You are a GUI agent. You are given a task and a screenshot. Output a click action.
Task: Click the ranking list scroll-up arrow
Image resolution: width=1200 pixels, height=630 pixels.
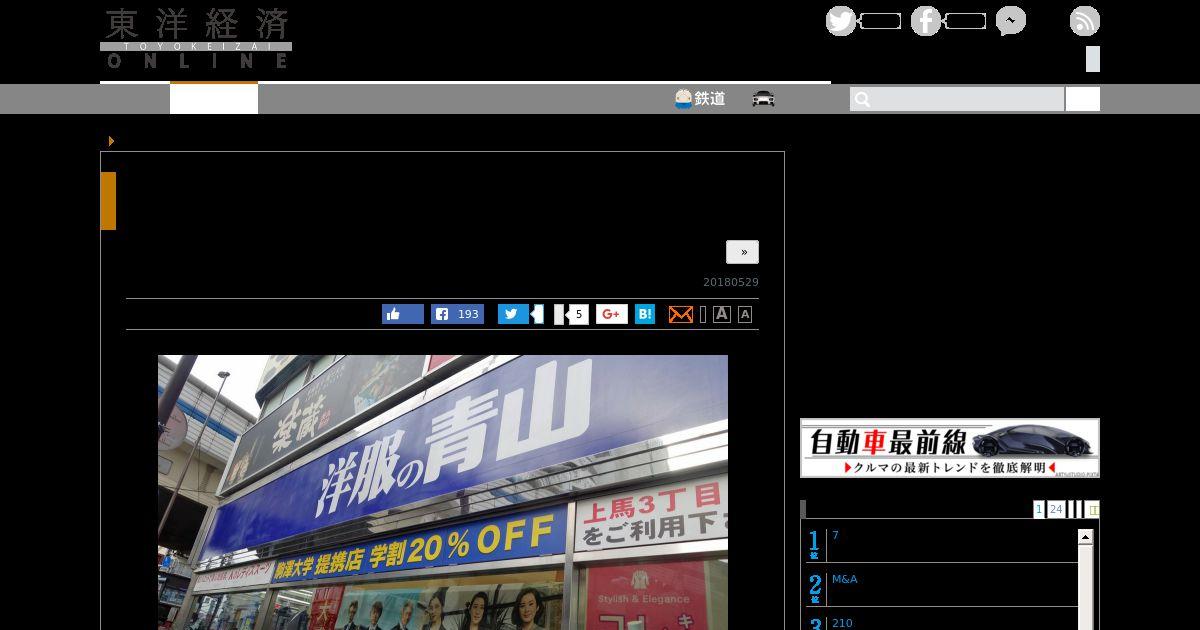tap(1085, 537)
